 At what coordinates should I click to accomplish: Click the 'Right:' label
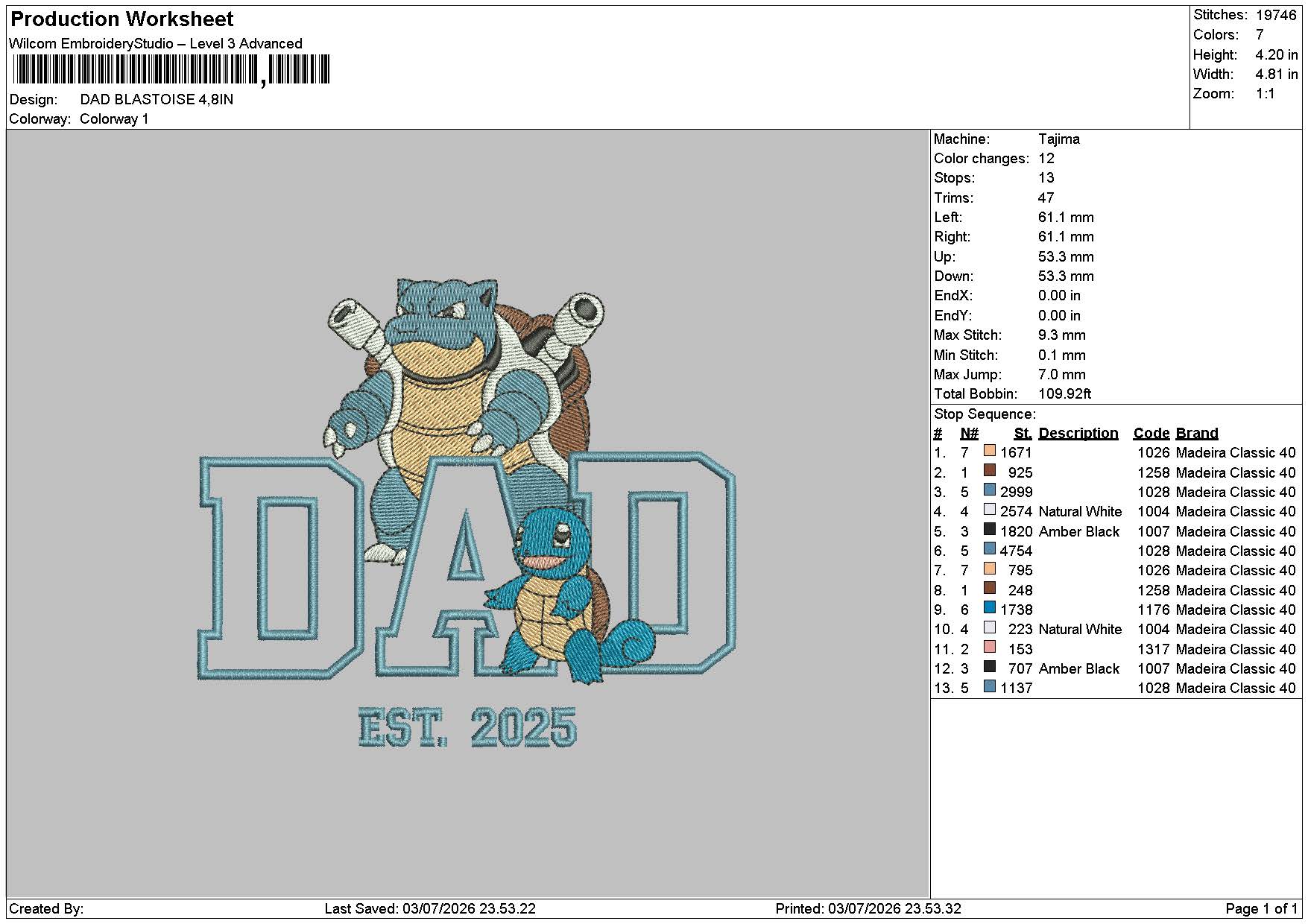(952, 237)
